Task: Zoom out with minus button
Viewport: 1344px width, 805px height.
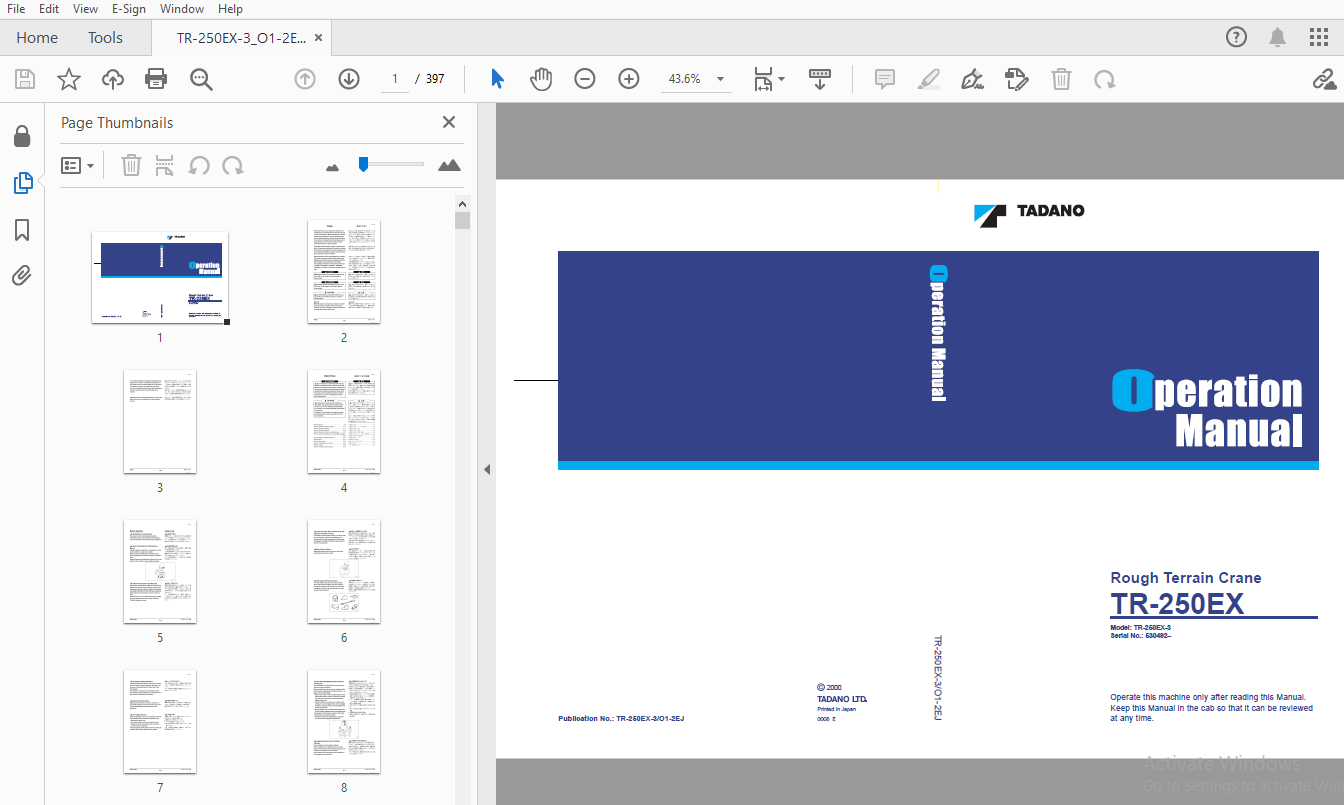Action: click(585, 79)
